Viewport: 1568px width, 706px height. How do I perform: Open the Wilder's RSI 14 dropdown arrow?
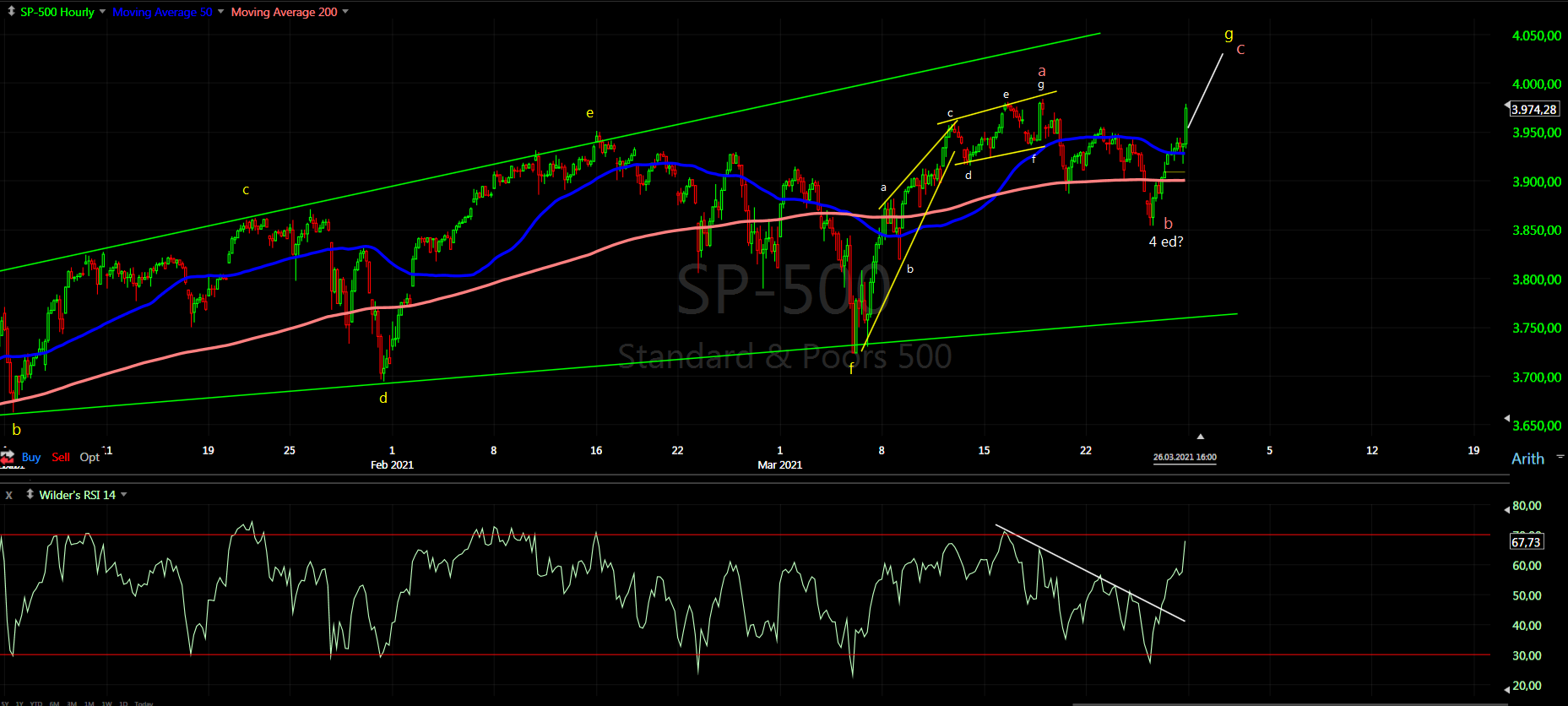point(123,494)
